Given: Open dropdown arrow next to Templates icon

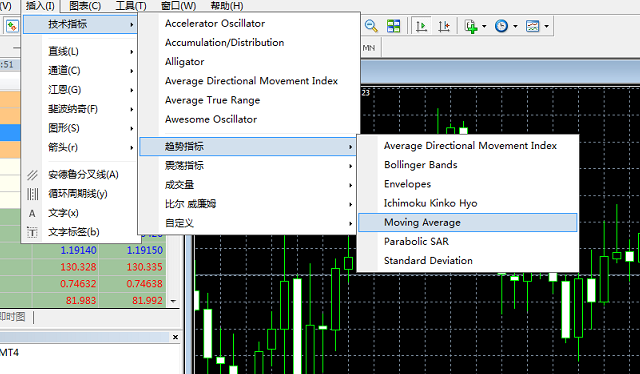Looking at the screenshot, I should pyautogui.click(x=546, y=27).
